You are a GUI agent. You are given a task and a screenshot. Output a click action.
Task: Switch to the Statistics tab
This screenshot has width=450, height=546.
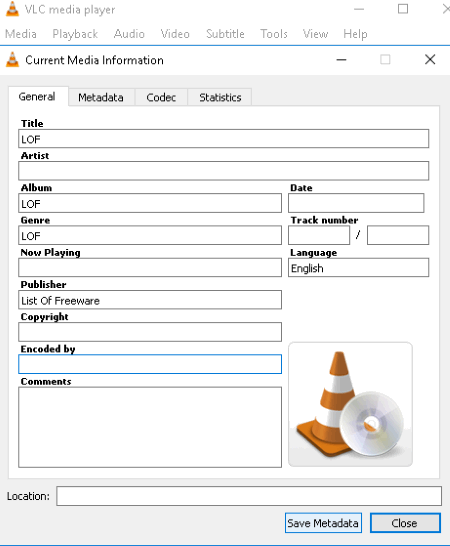click(x=220, y=97)
